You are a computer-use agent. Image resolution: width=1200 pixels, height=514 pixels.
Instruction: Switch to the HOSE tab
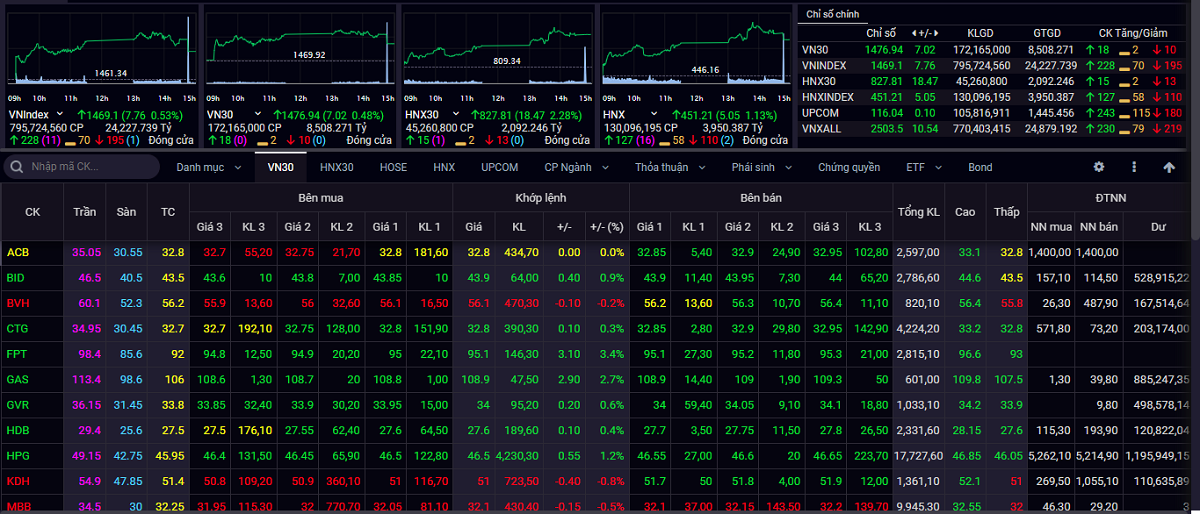[x=393, y=167]
